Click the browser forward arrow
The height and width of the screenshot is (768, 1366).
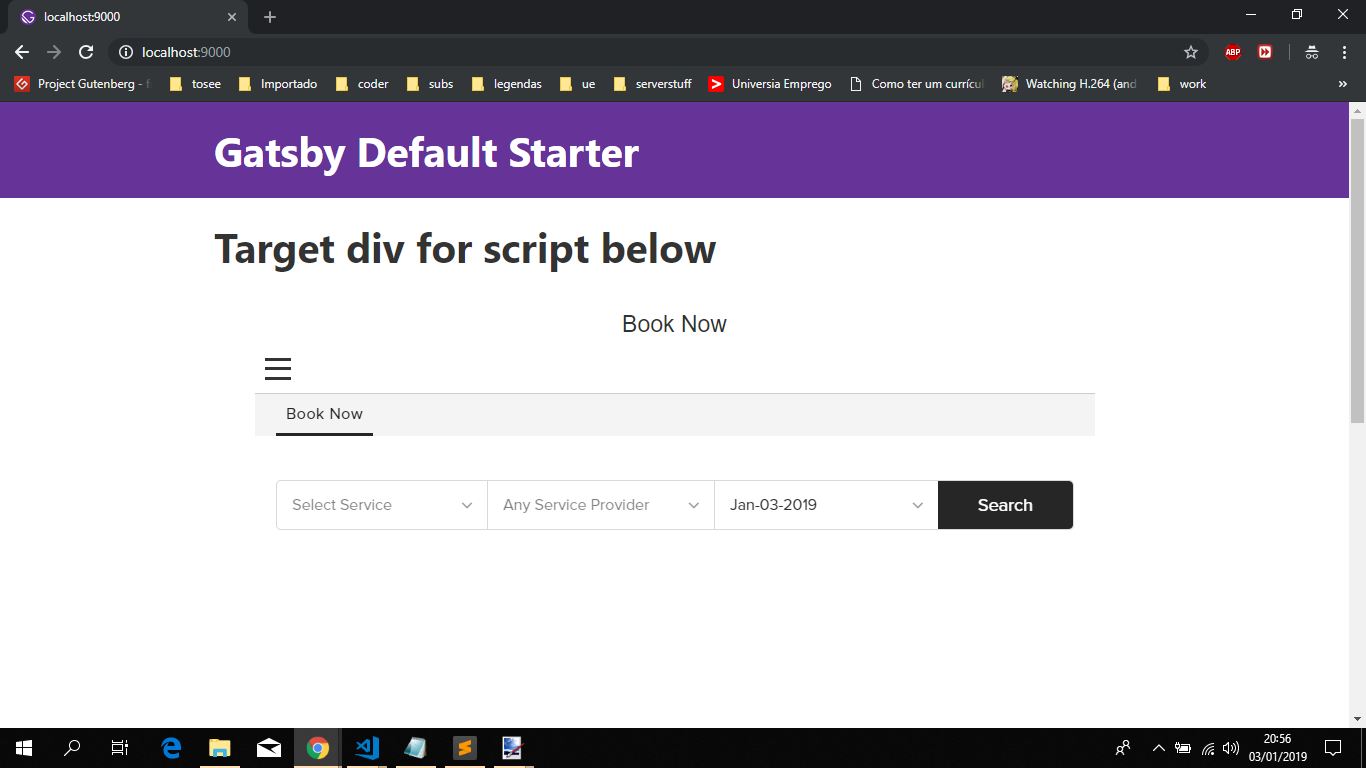[x=54, y=52]
